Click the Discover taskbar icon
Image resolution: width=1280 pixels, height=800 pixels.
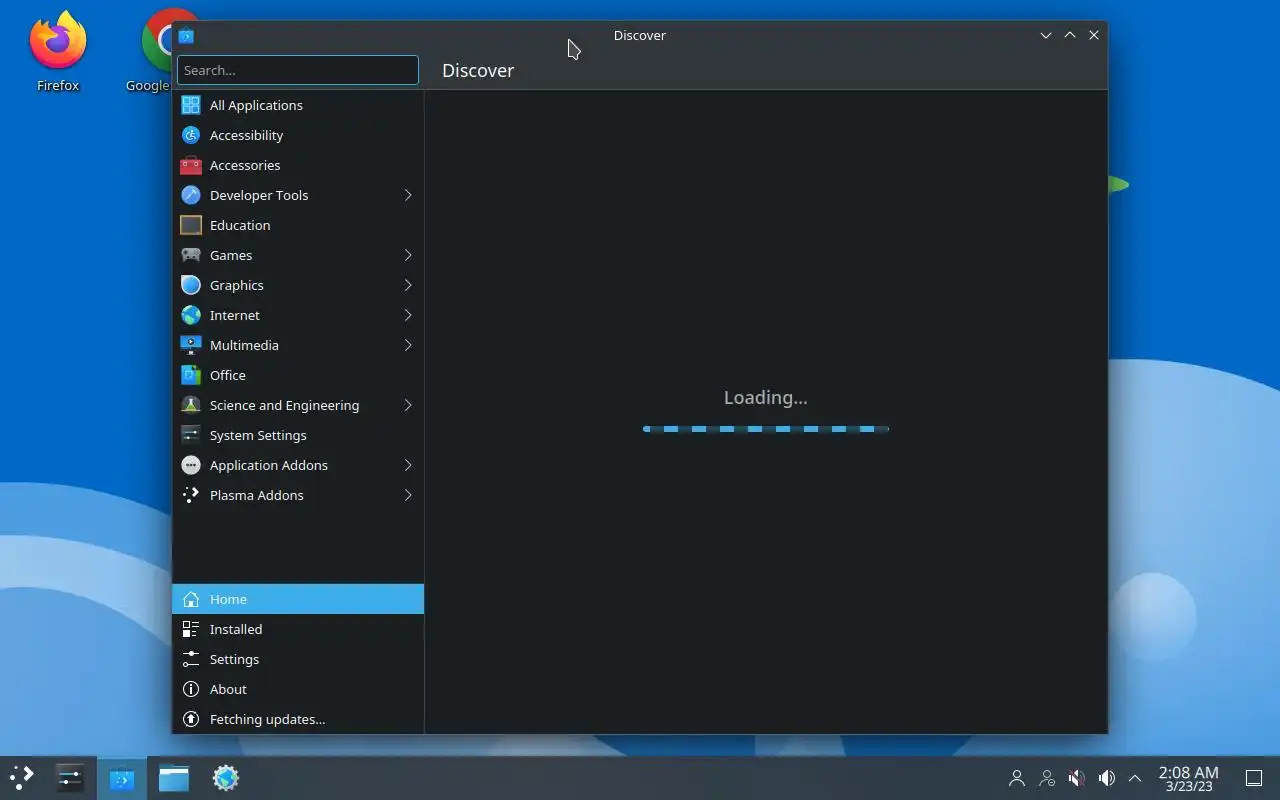pos(122,777)
